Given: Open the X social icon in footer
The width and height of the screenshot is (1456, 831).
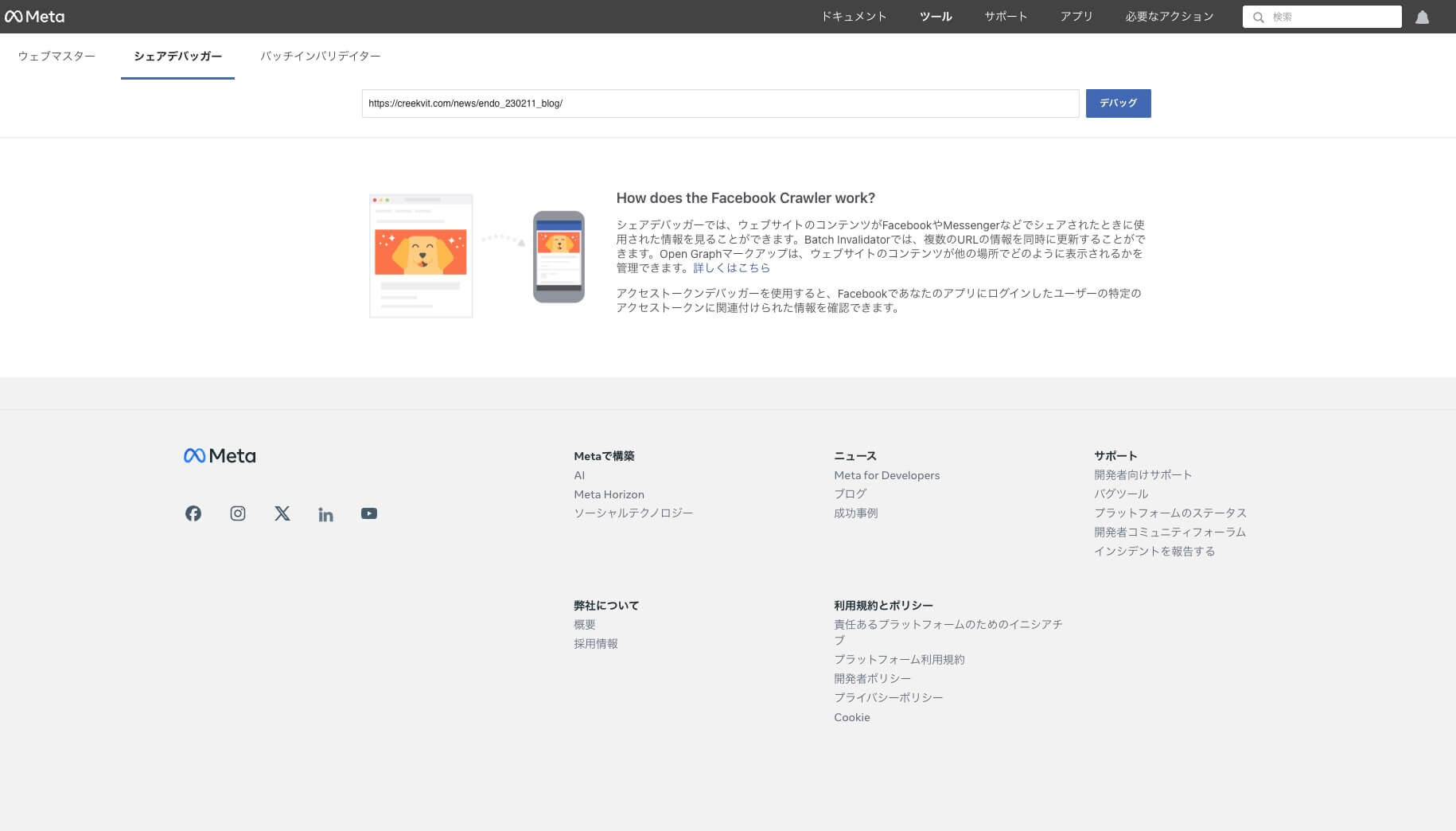Looking at the screenshot, I should pos(282,513).
